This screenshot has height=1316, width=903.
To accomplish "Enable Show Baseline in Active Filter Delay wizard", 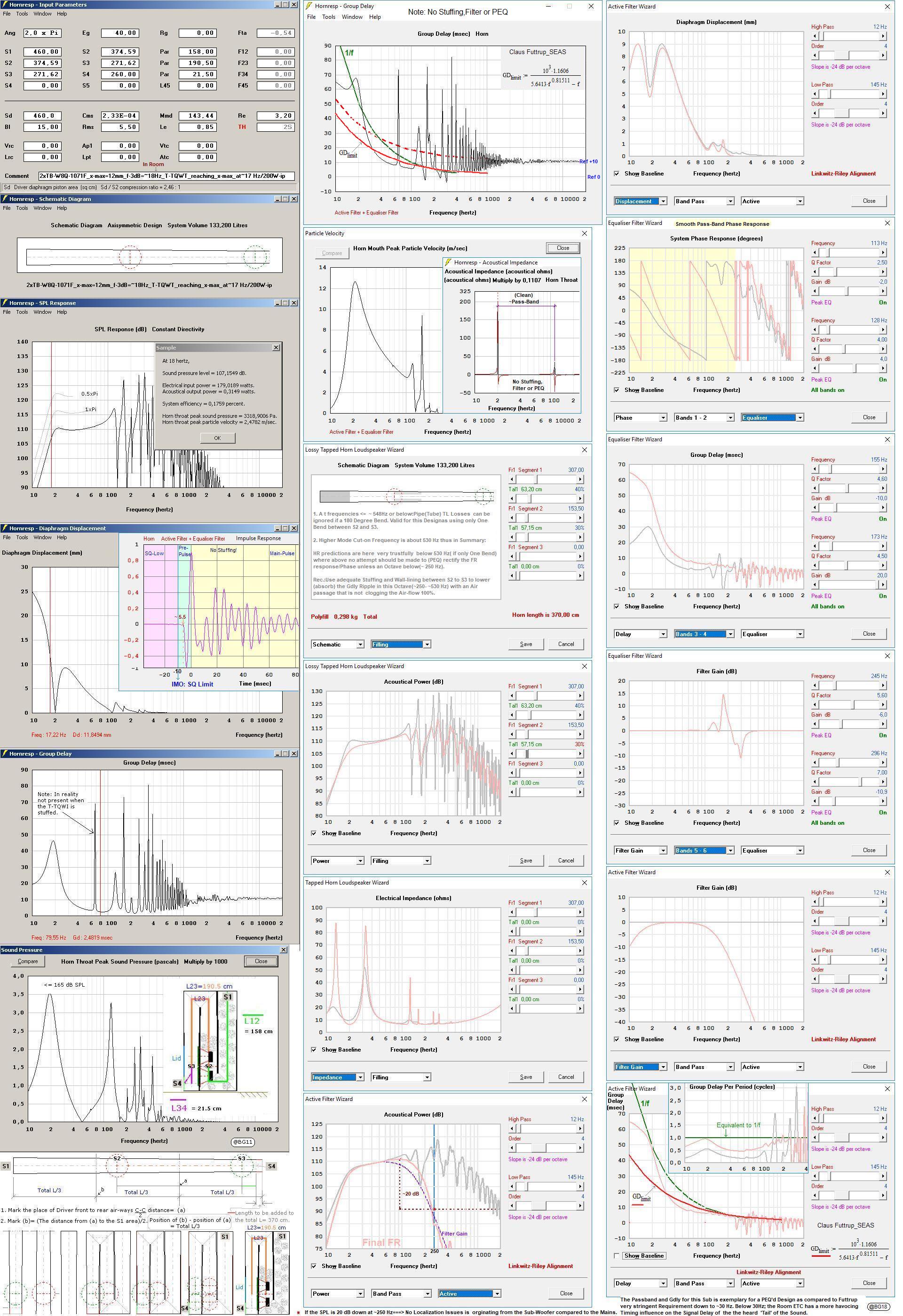I will coord(617,1255).
